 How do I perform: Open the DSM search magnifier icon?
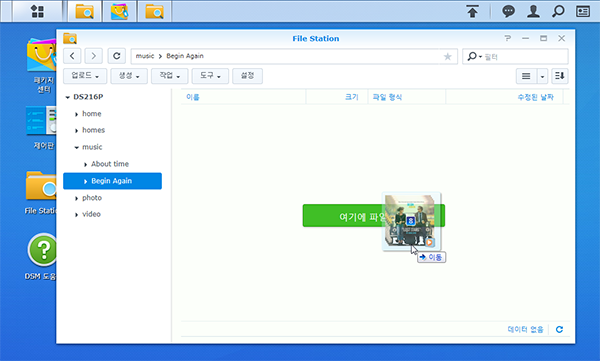pos(558,11)
